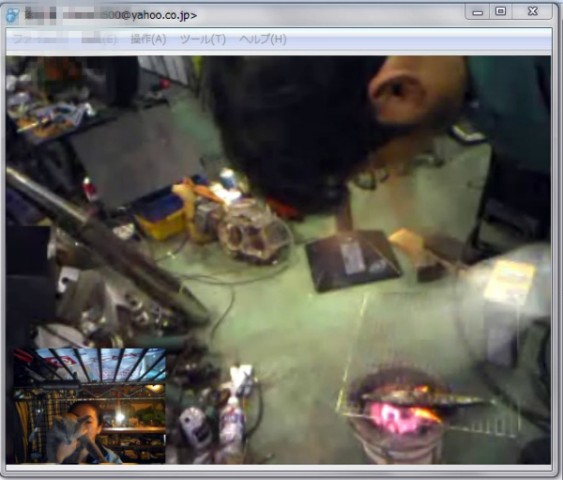
Task: Minimize the video call window
Action: tap(478, 12)
